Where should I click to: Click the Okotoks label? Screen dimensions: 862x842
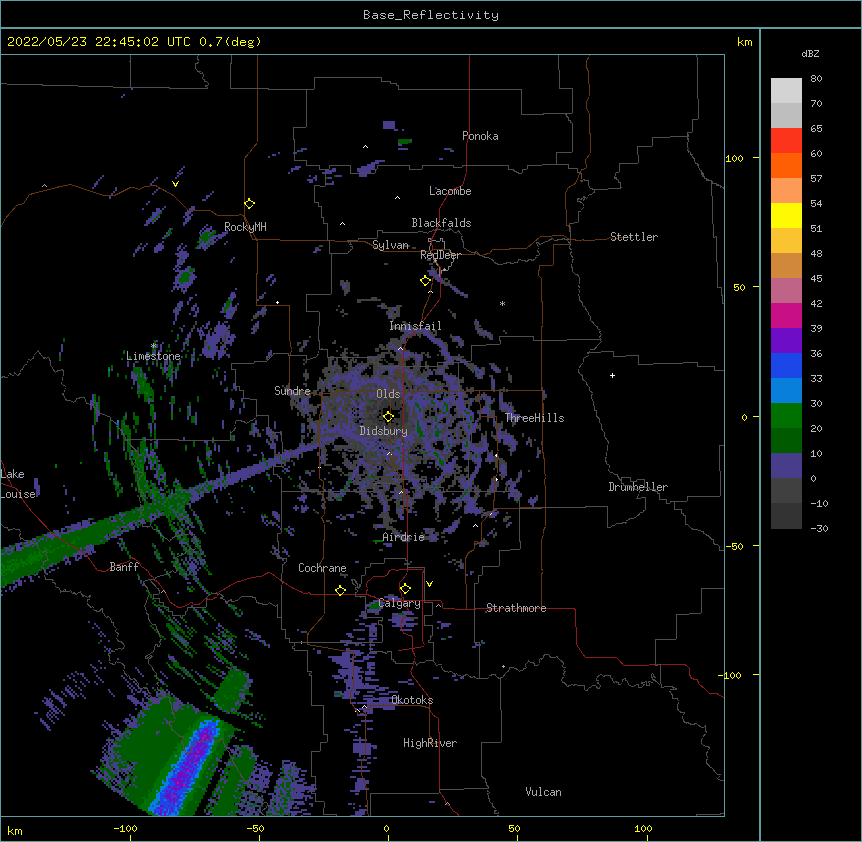412,700
